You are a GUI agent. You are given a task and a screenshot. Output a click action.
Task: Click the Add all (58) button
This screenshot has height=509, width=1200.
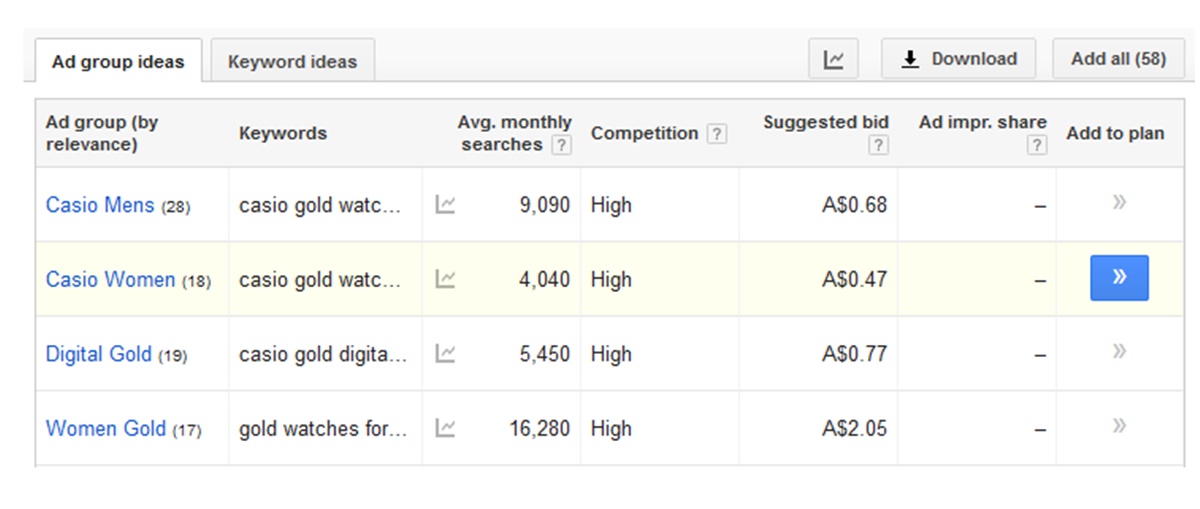point(1118,59)
